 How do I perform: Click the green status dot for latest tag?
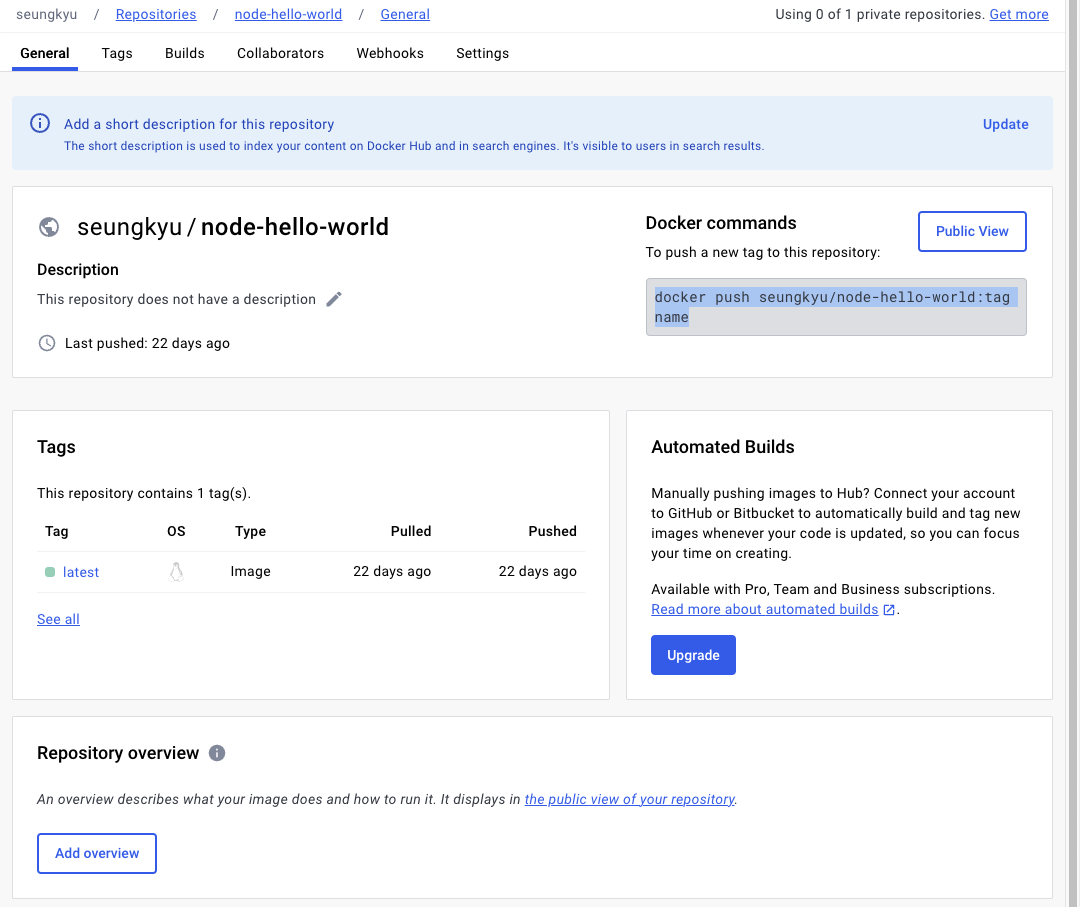50,572
